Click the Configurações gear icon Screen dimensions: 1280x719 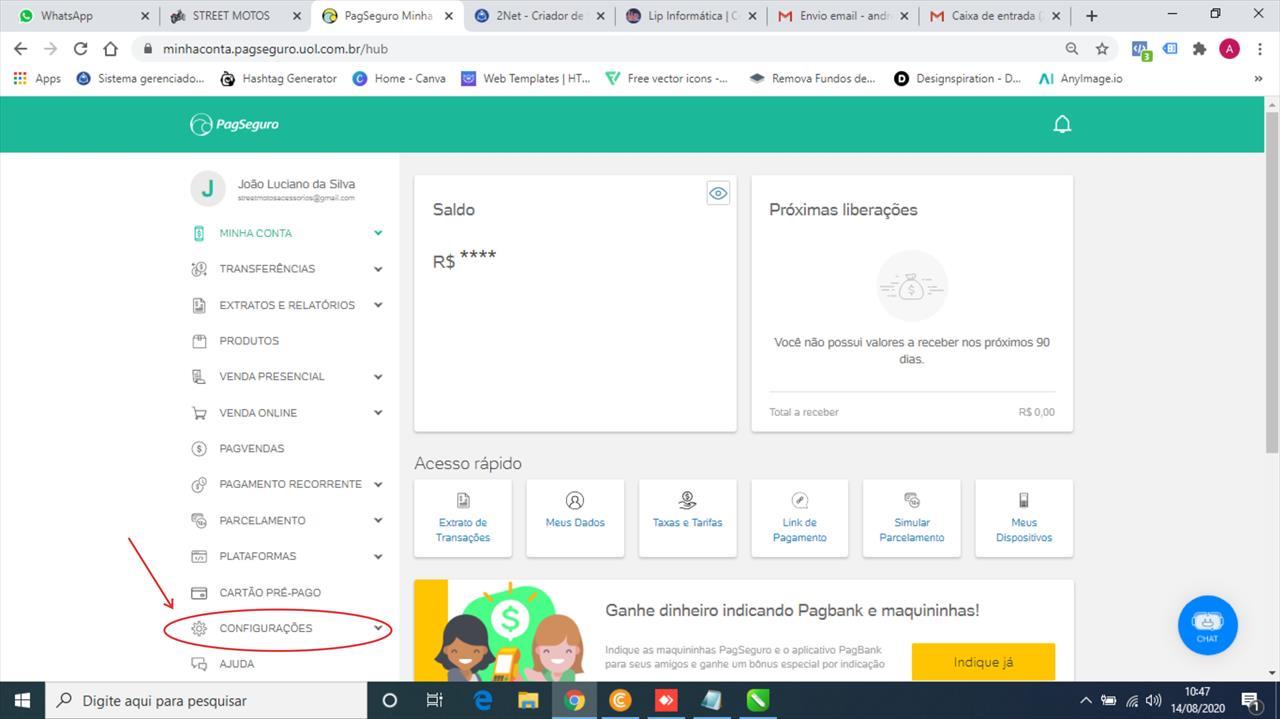199,628
